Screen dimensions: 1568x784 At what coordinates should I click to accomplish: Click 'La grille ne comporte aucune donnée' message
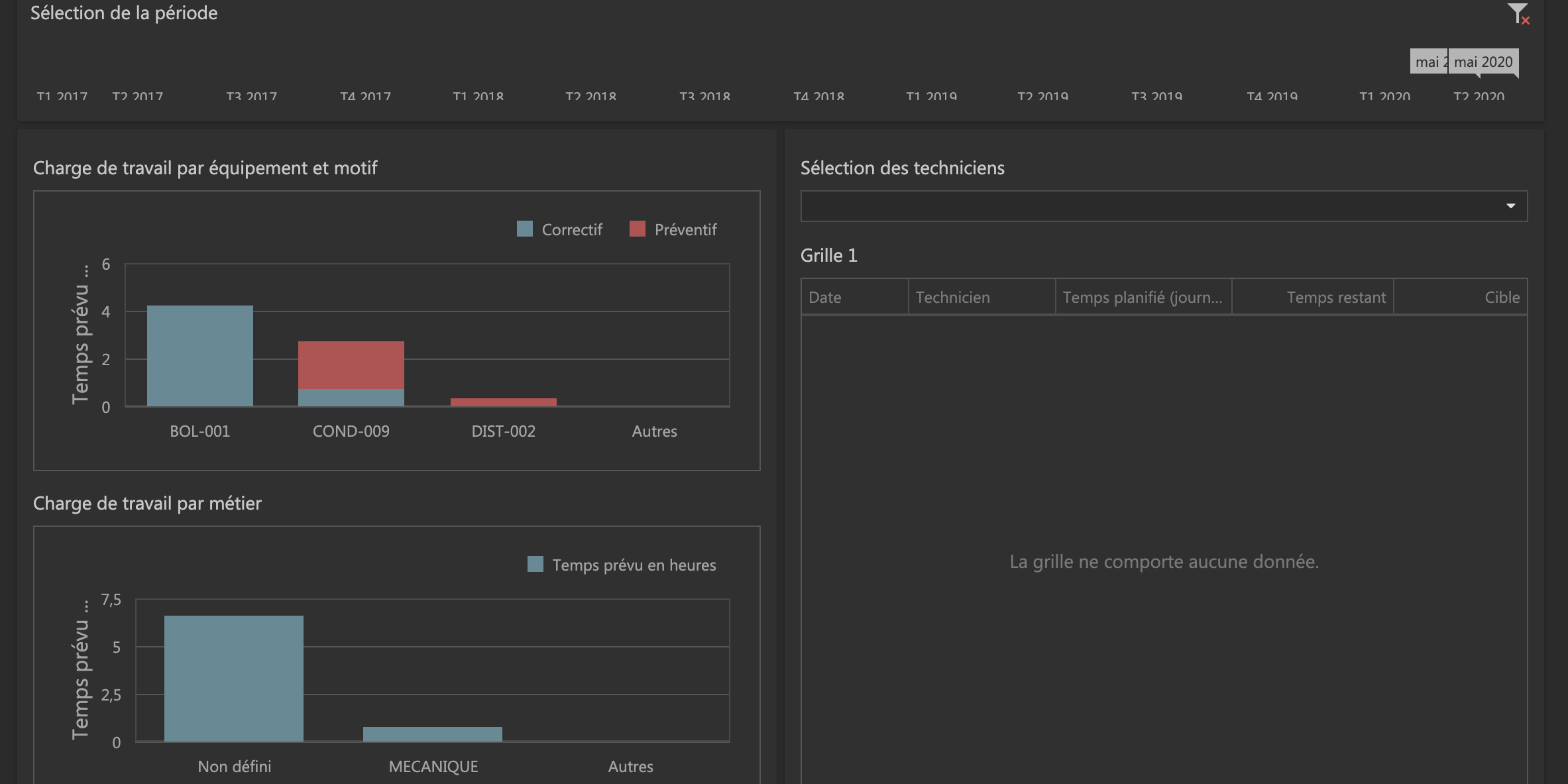click(1164, 561)
